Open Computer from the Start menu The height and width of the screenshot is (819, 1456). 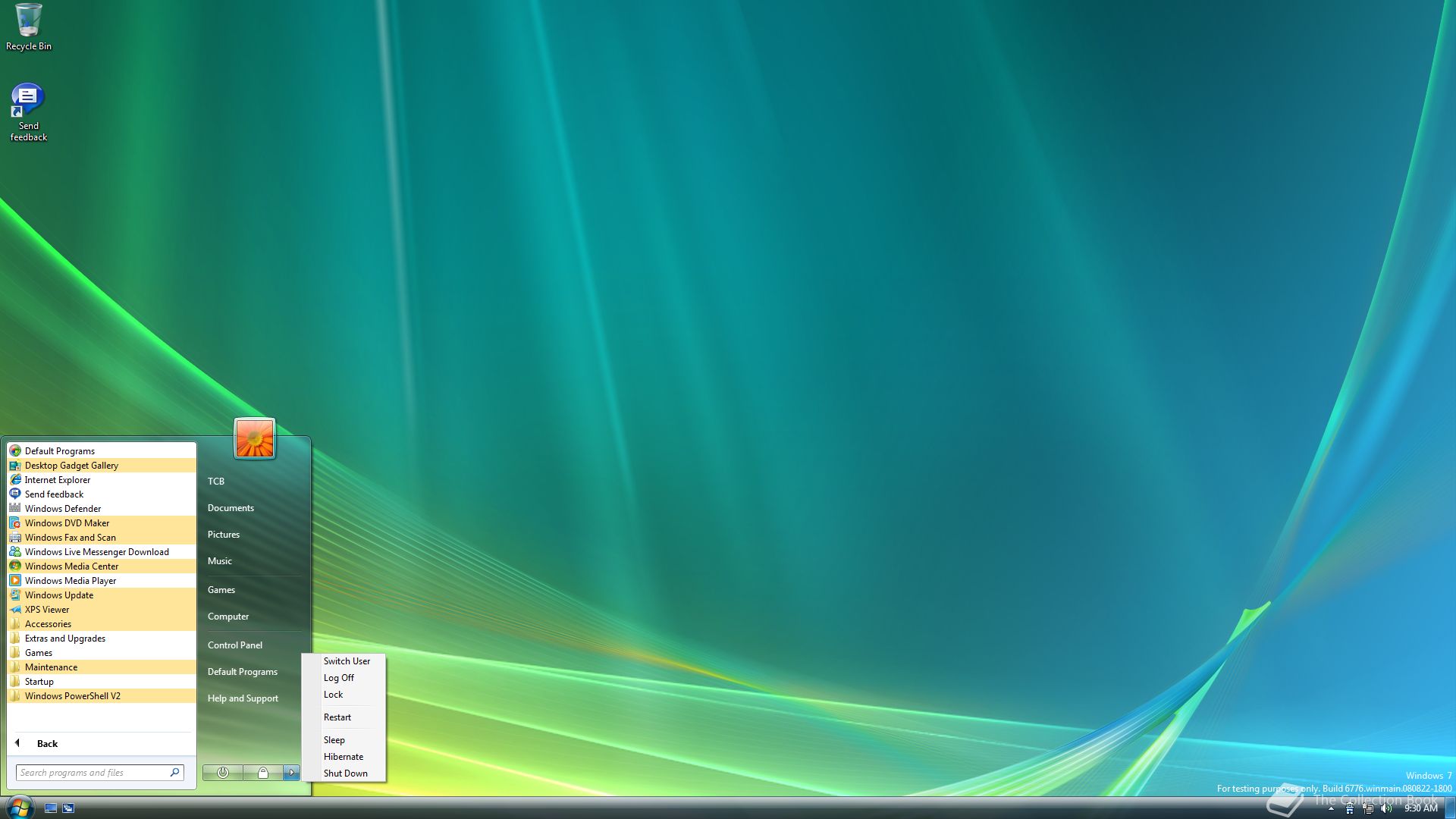253,617
